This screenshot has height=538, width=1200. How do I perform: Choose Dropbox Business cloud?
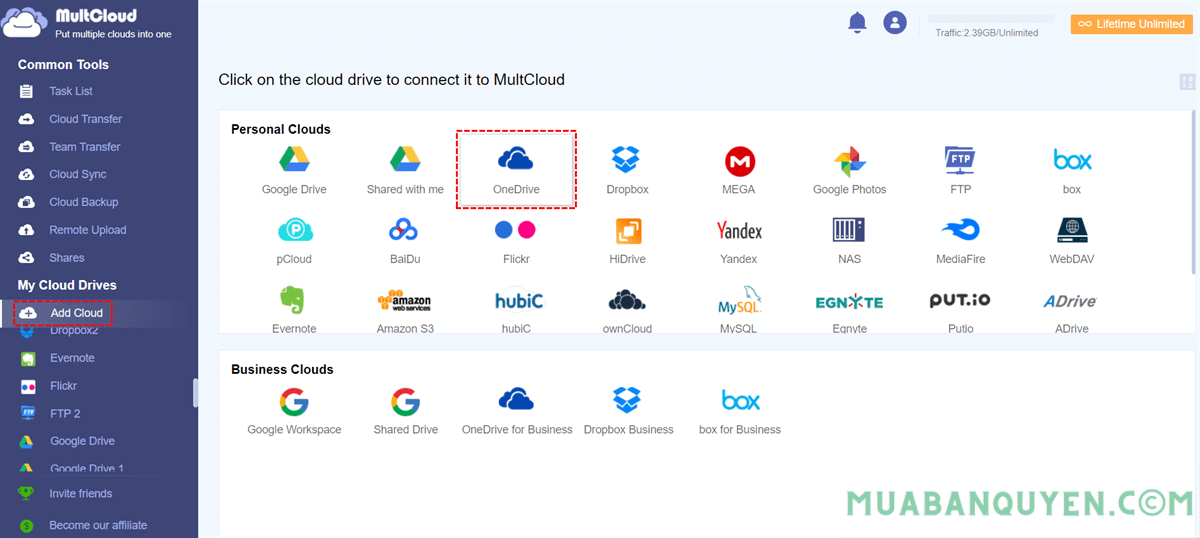tap(627, 401)
